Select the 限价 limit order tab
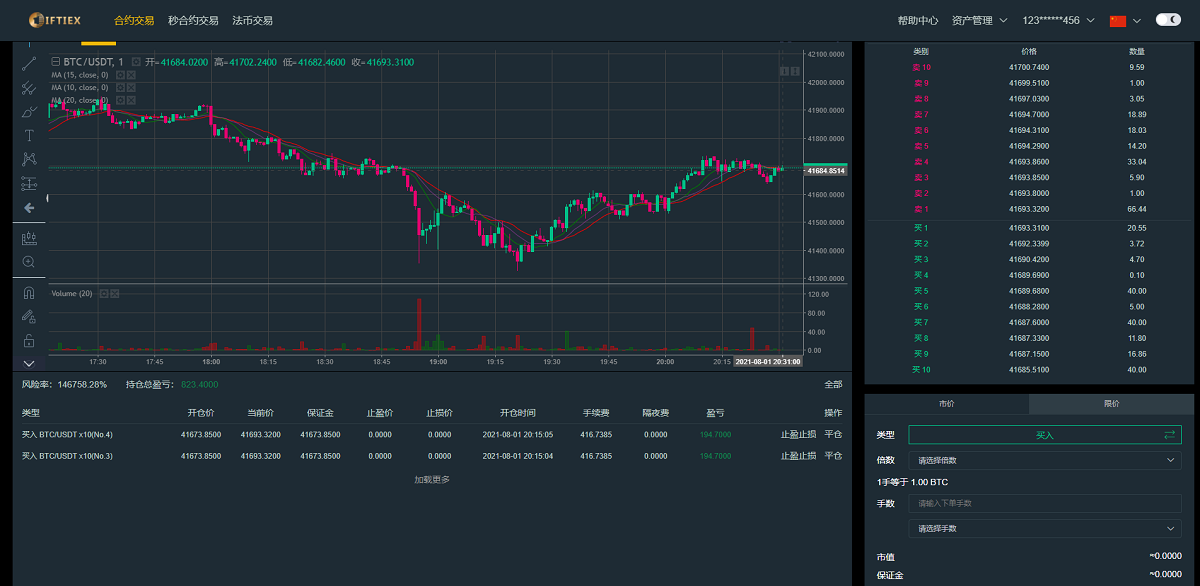Viewport: 1200px width, 586px height. pos(1111,404)
